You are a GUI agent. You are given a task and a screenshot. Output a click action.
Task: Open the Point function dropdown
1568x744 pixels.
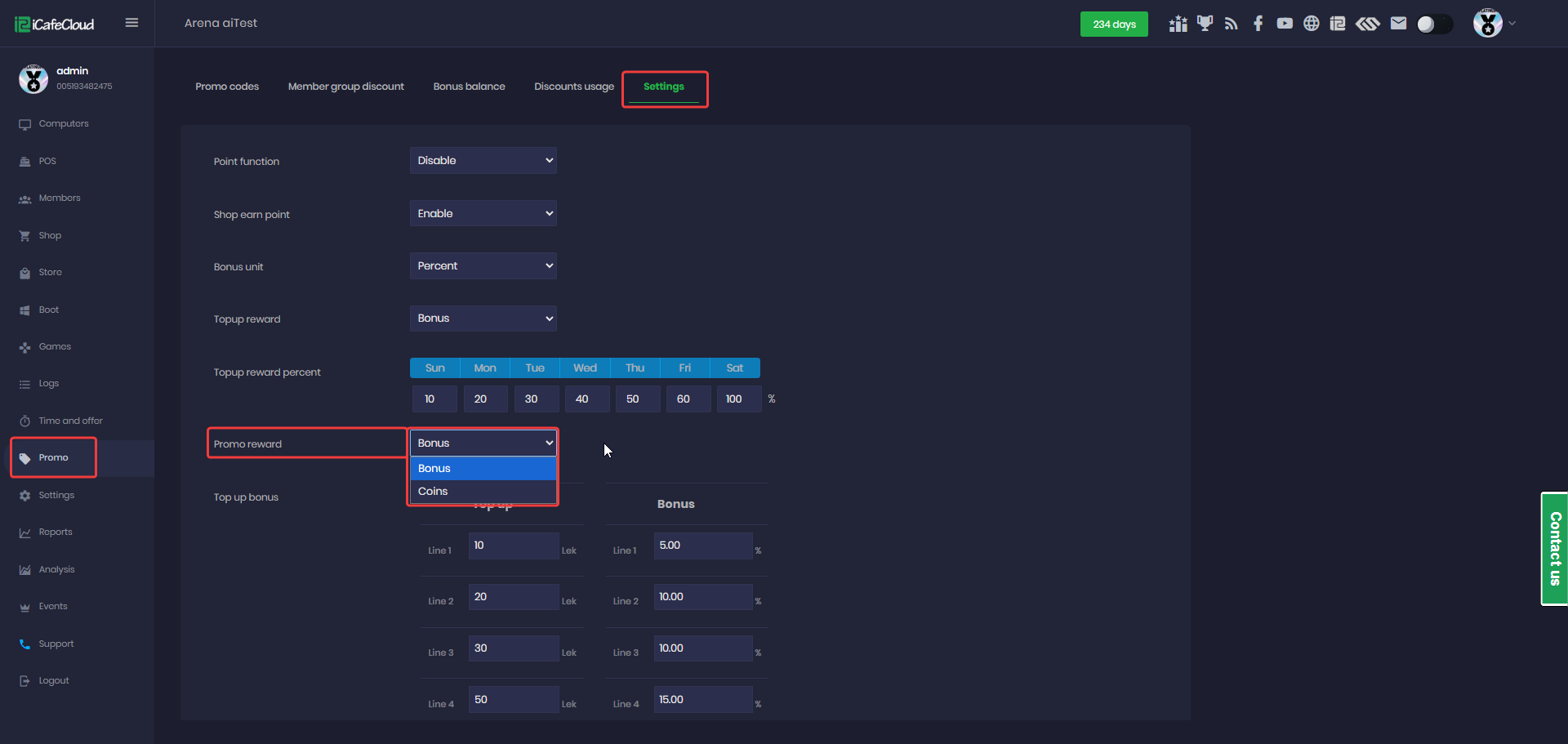click(x=483, y=161)
